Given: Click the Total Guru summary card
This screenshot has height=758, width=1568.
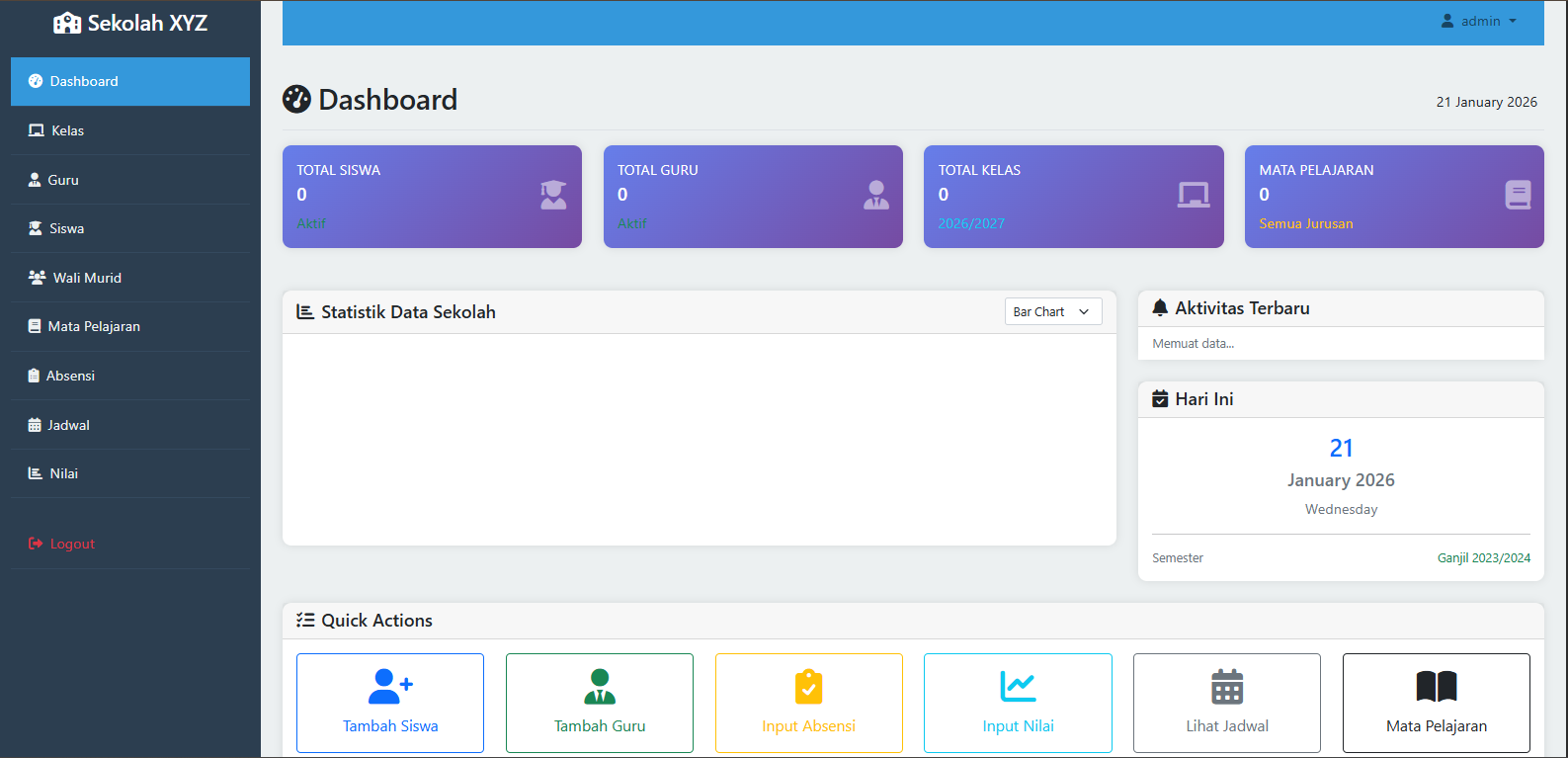Looking at the screenshot, I should point(752,197).
